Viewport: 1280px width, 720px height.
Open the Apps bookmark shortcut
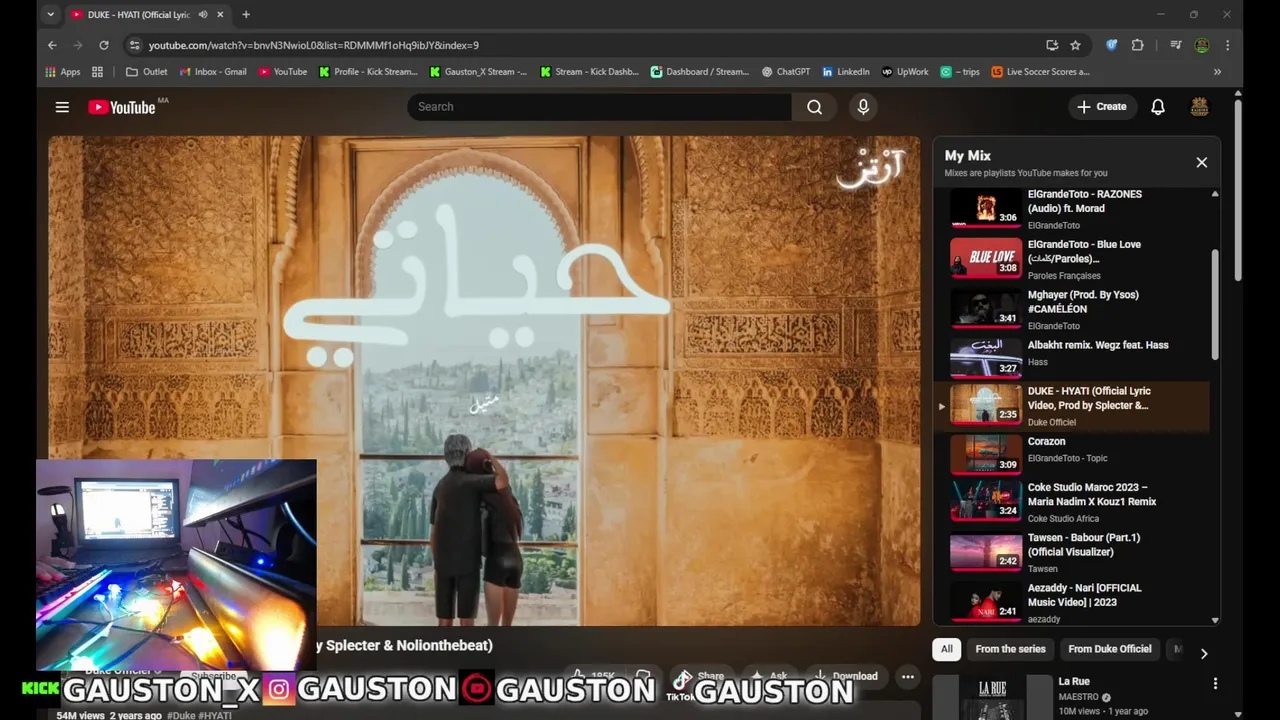pyautogui.click(x=63, y=72)
